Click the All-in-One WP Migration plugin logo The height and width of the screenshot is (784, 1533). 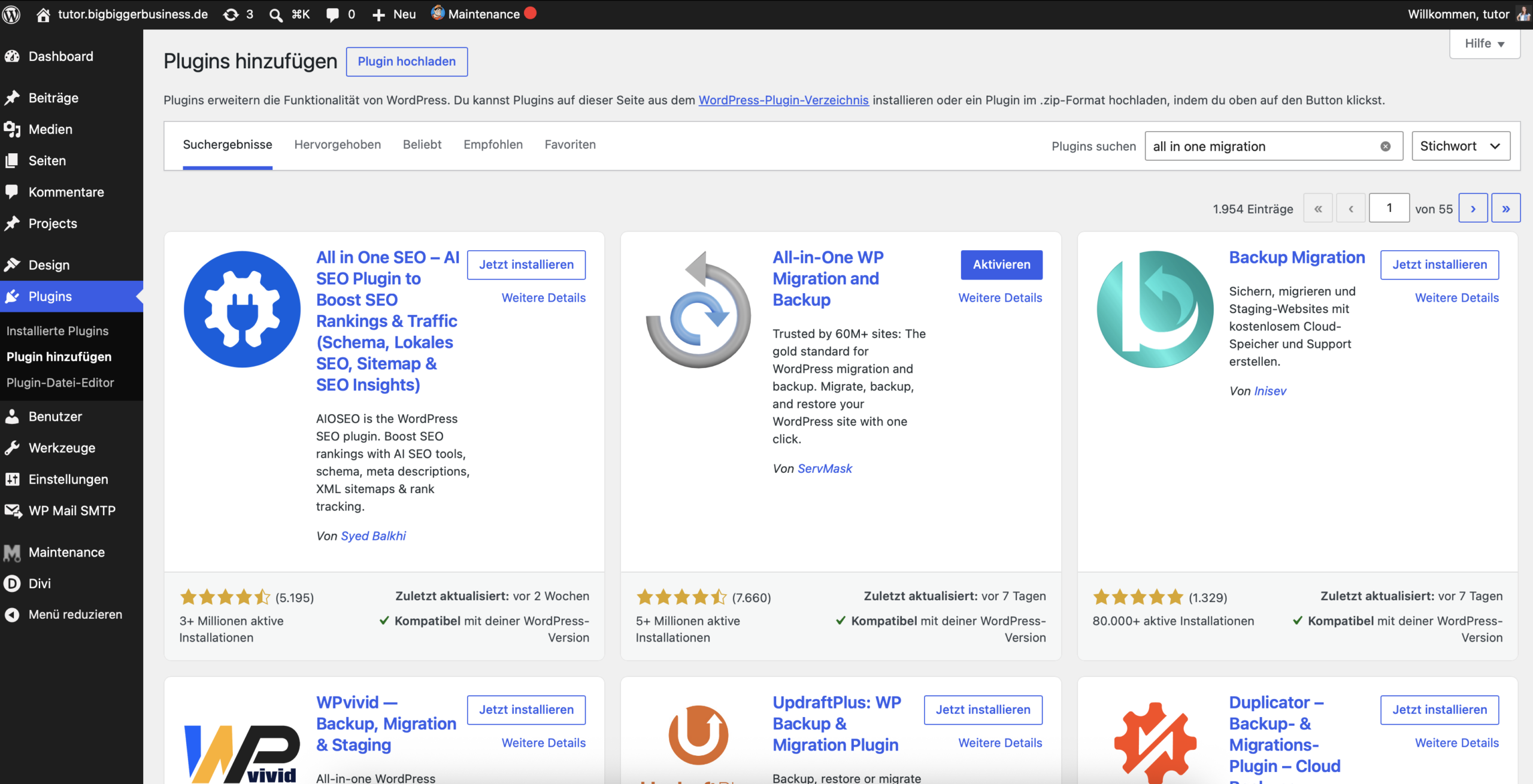pos(698,309)
